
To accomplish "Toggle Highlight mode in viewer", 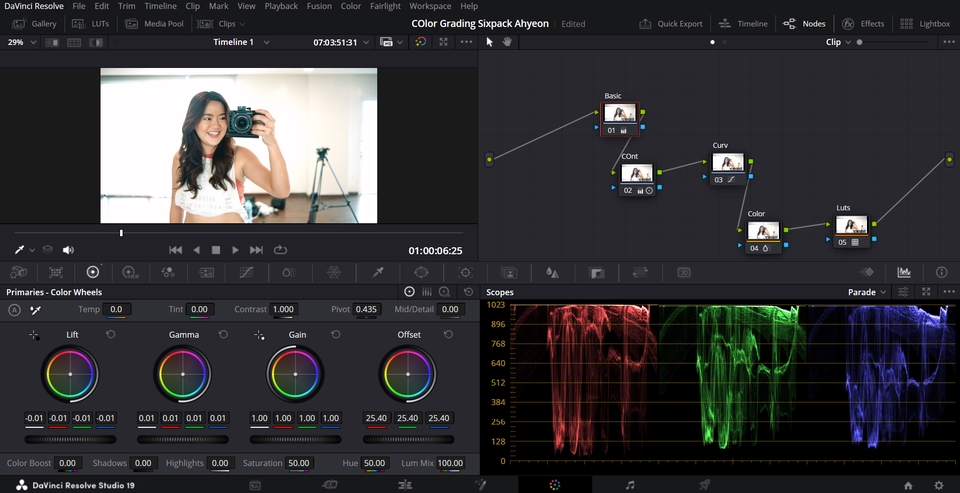I will pyautogui.click(x=96, y=42).
